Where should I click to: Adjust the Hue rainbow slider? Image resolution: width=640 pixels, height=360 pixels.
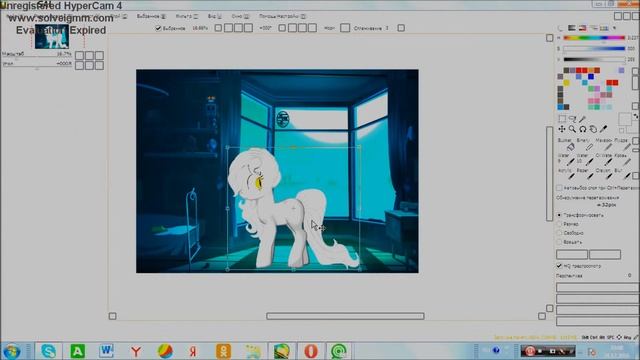[x=594, y=38]
